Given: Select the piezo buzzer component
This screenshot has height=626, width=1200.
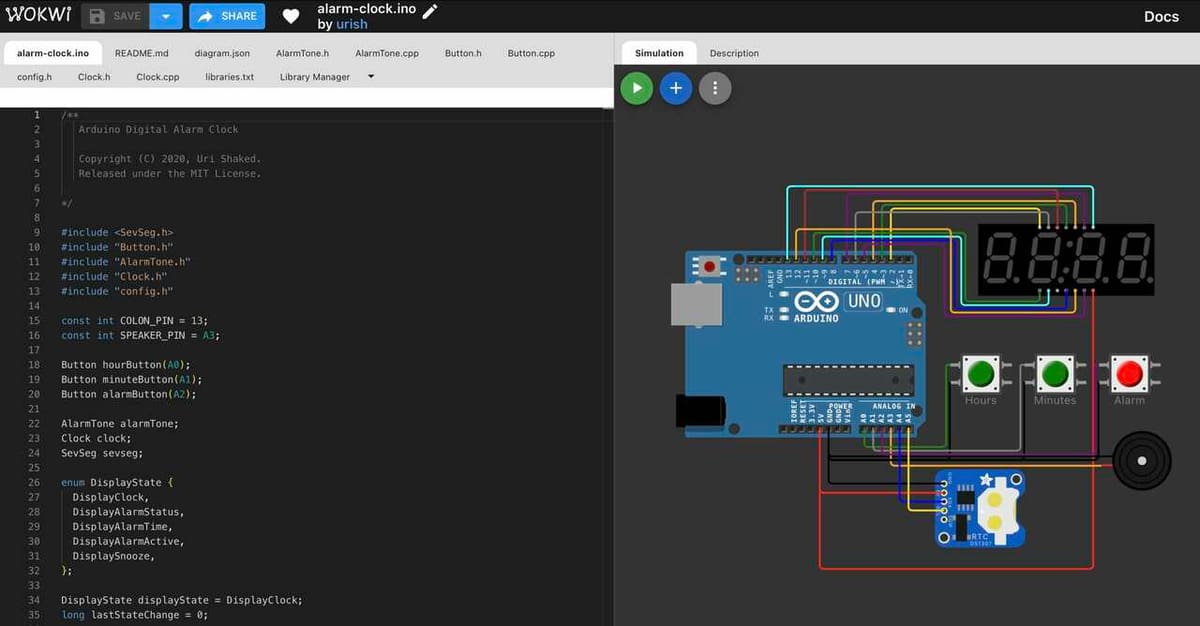Looking at the screenshot, I should [1141, 461].
